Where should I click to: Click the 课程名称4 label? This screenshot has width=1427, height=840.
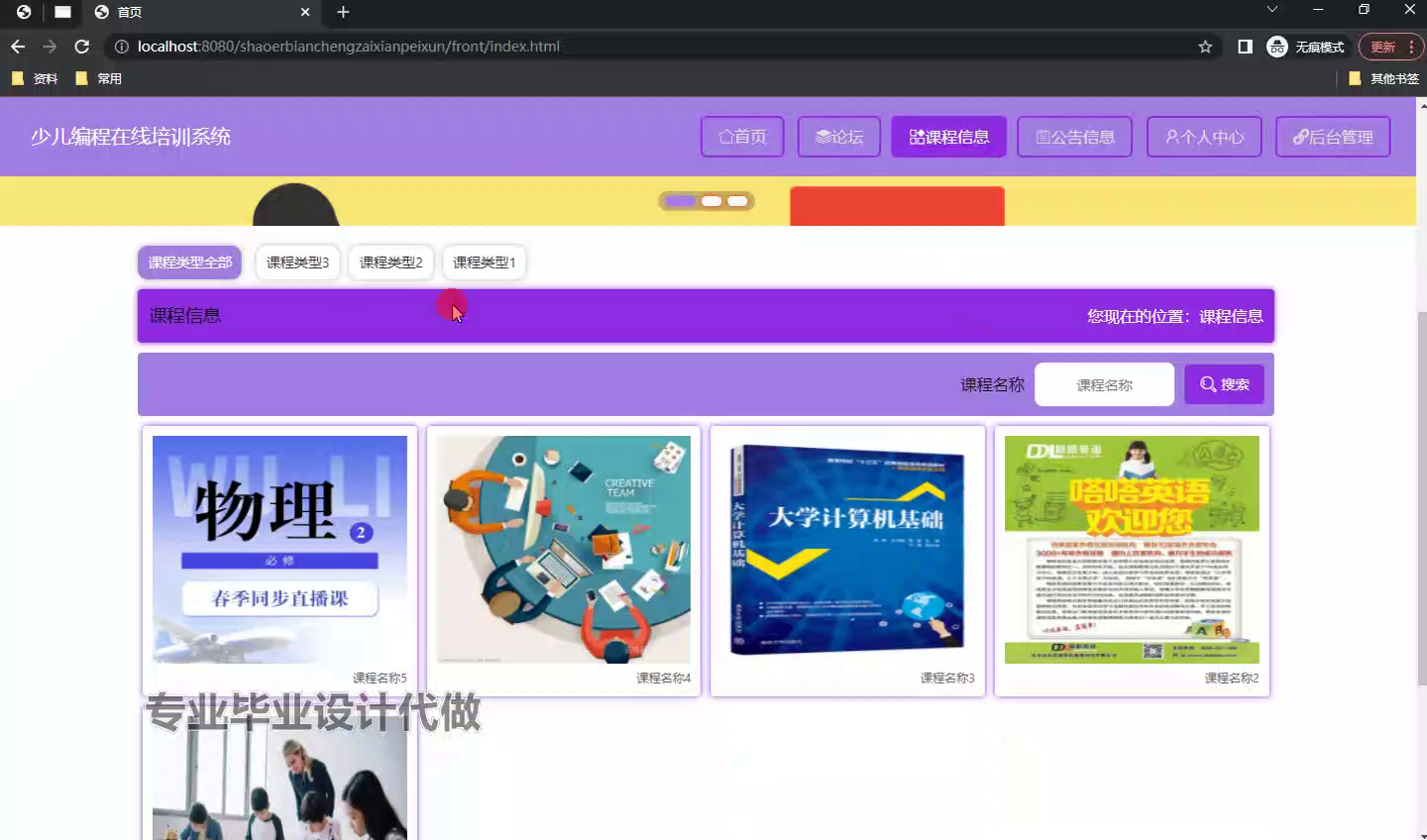coord(664,679)
